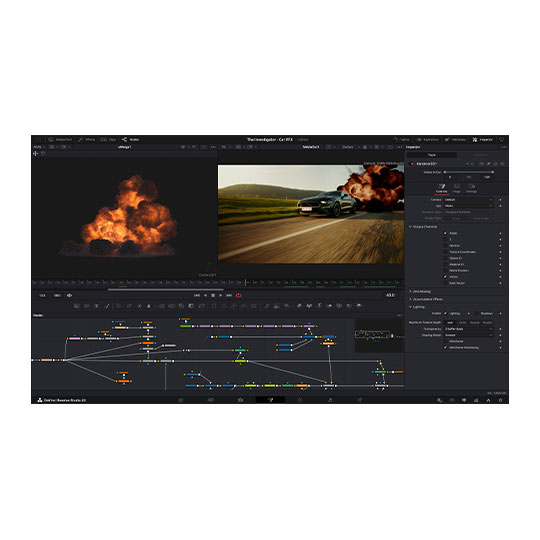Open Project Settings gear icon

click(500, 400)
